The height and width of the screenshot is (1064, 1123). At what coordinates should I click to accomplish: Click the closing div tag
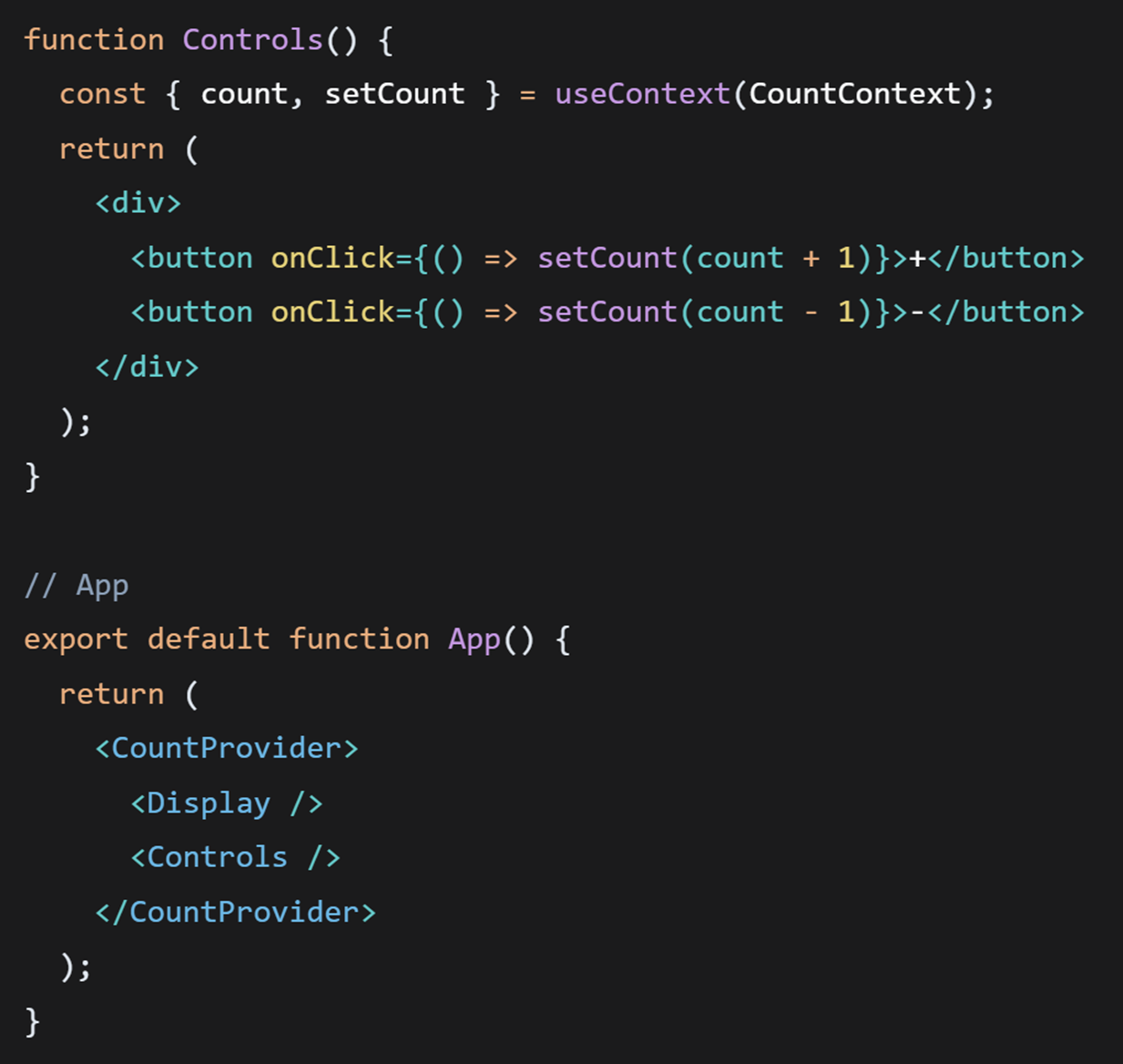147,367
